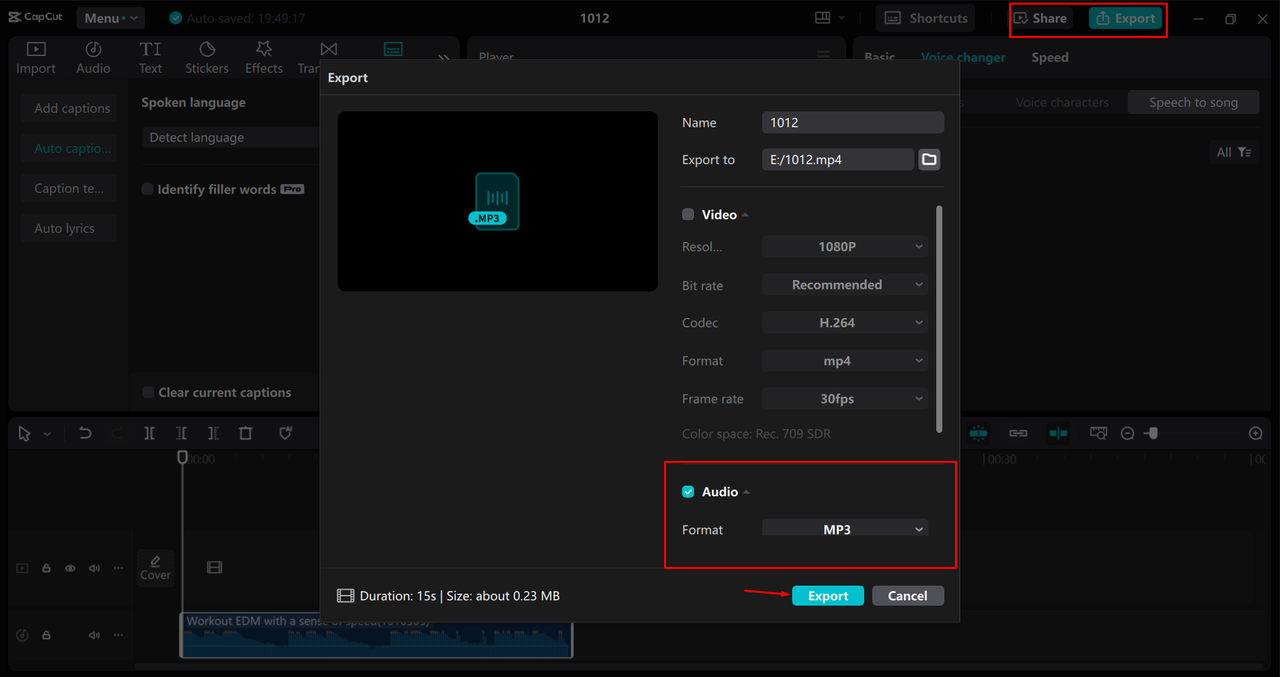
Task: Toggle the auto snapping icon
Action: (1058, 433)
